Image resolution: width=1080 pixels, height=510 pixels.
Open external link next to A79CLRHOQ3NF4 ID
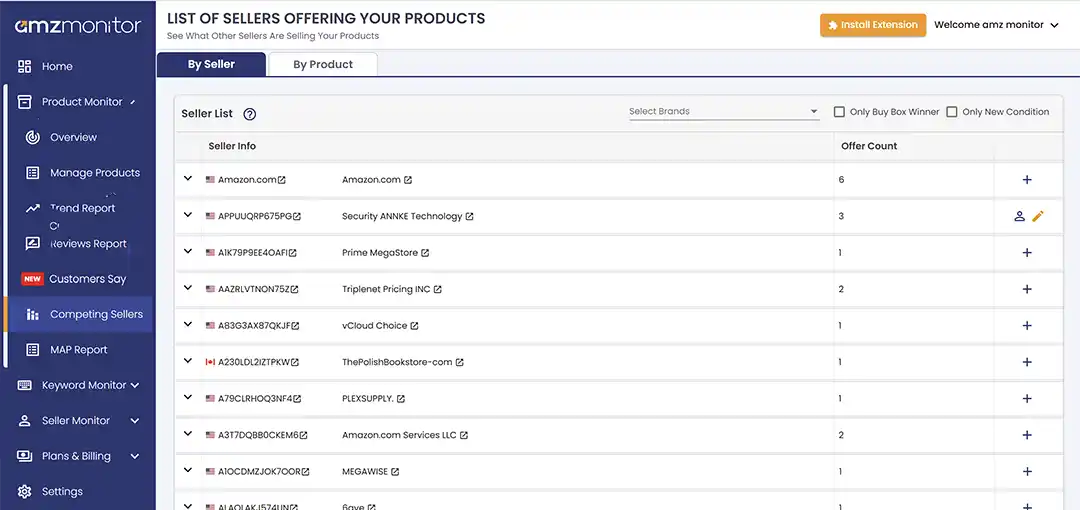(297, 399)
